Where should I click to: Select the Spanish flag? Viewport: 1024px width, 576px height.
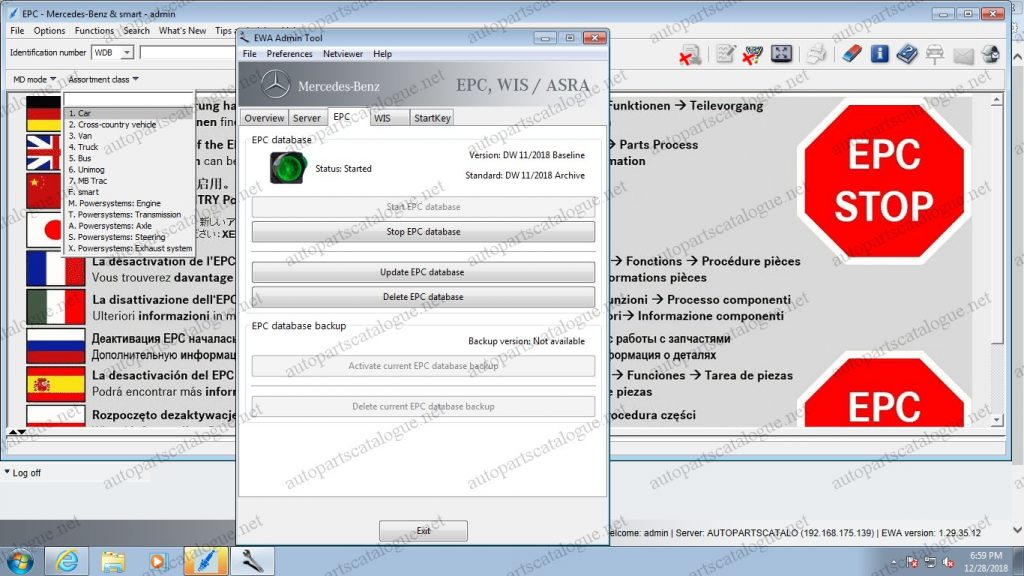click(56, 383)
